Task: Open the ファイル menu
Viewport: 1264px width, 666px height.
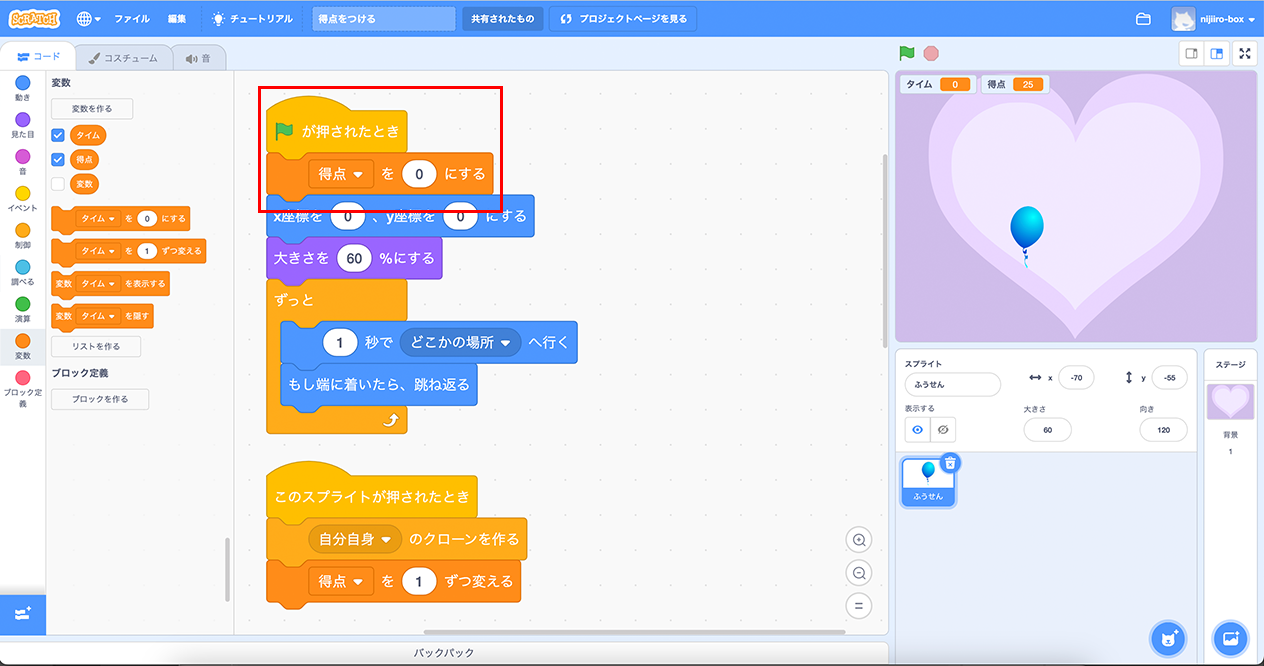Action: (x=132, y=19)
